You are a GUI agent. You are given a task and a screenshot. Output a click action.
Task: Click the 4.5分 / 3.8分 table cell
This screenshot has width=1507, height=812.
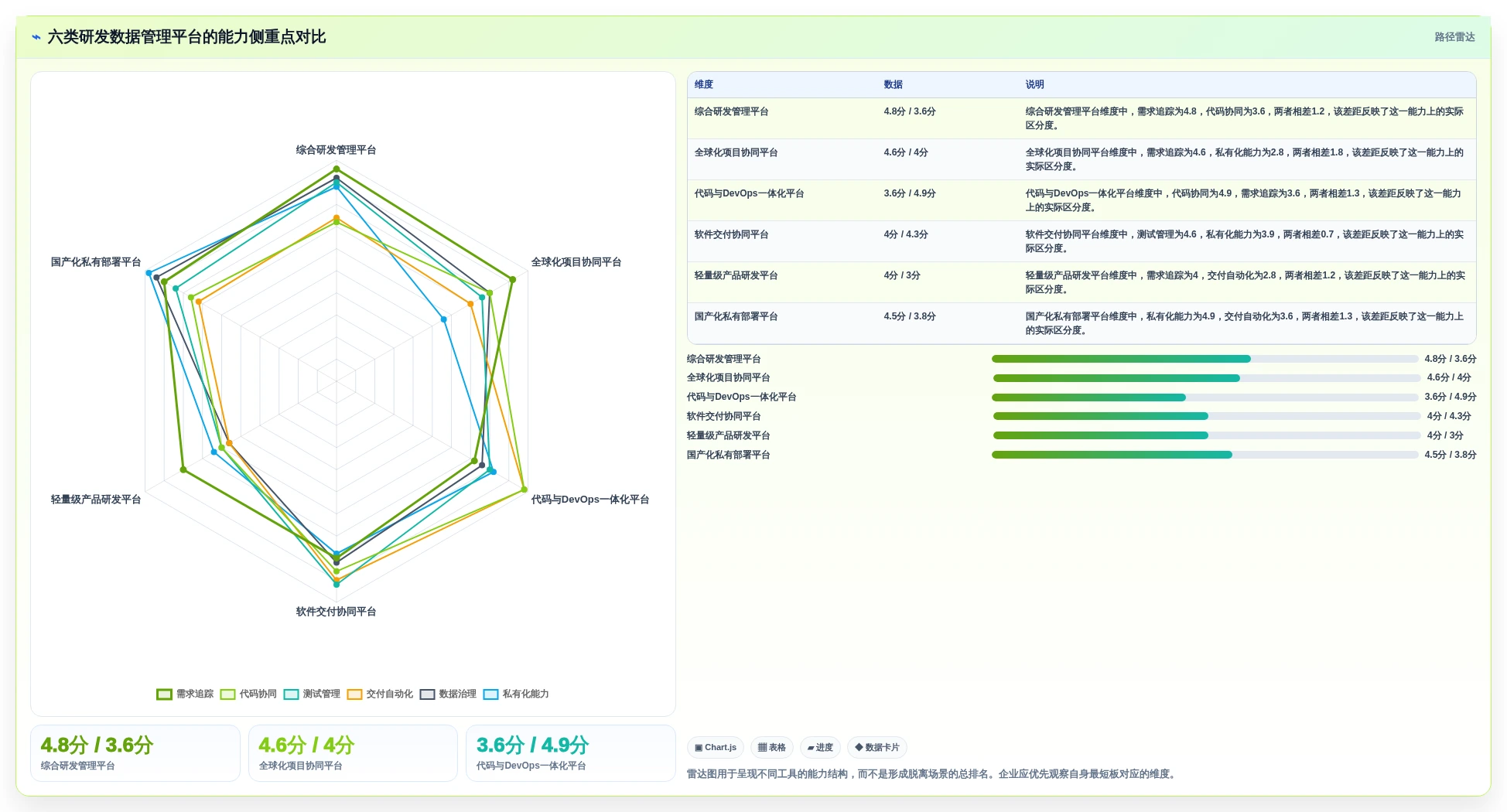(910, 316)
